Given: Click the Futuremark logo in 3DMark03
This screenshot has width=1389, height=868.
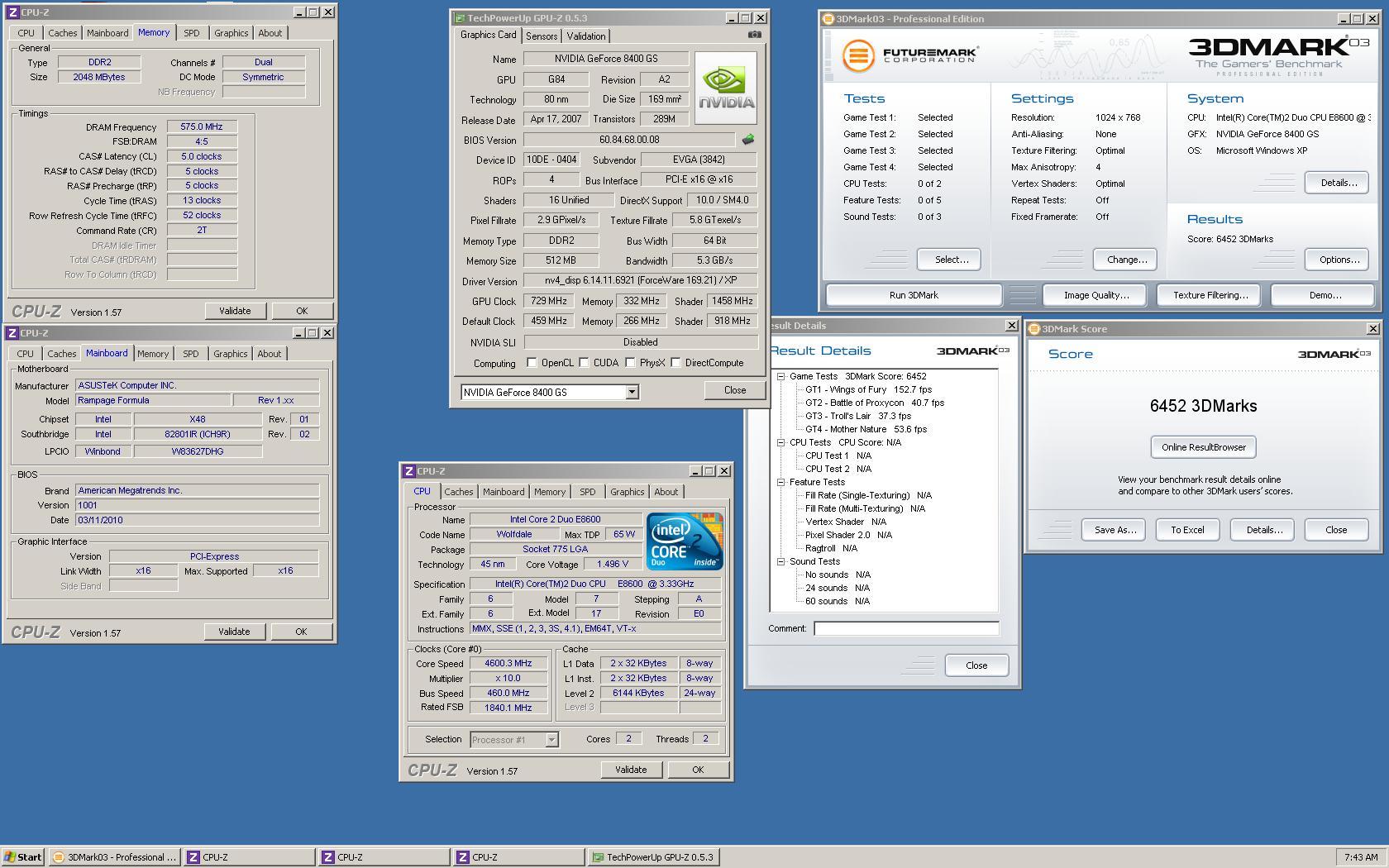Looking at the screenshot, I should 910,56.
